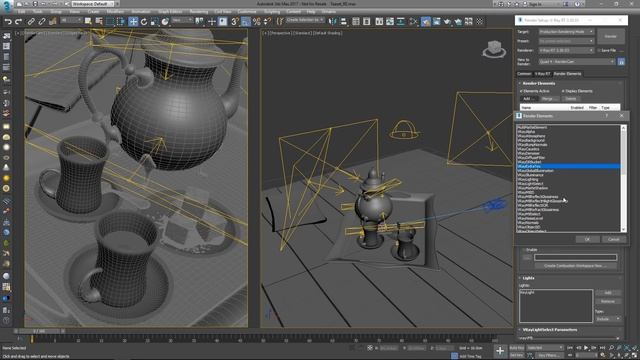Toggle the Auto Key button
The height and width of the screenshot is (360, 640).
(517, 348)
